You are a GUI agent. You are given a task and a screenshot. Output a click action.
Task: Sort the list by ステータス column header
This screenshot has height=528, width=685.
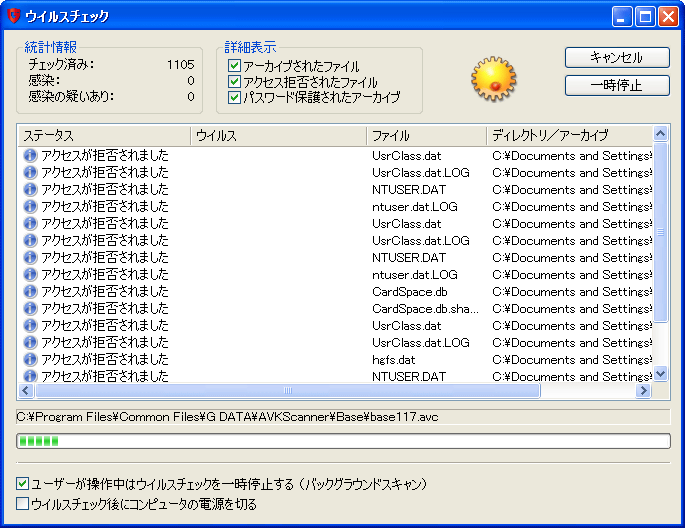104,135
